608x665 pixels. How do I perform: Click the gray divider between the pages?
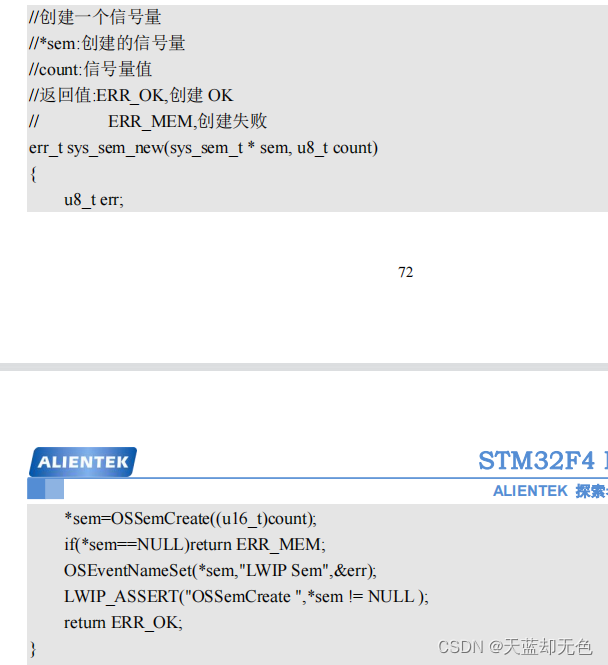pyautogui.click(x=304, y=367)
